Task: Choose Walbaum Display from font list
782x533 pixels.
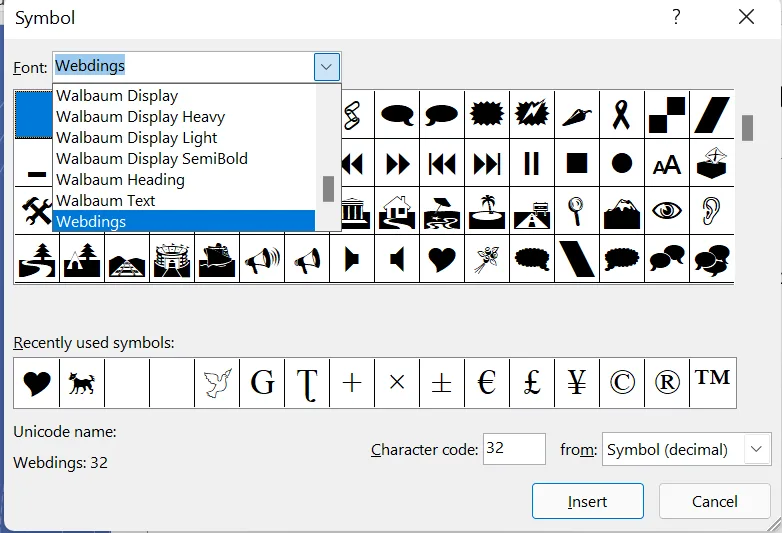Action: point(184,95)
